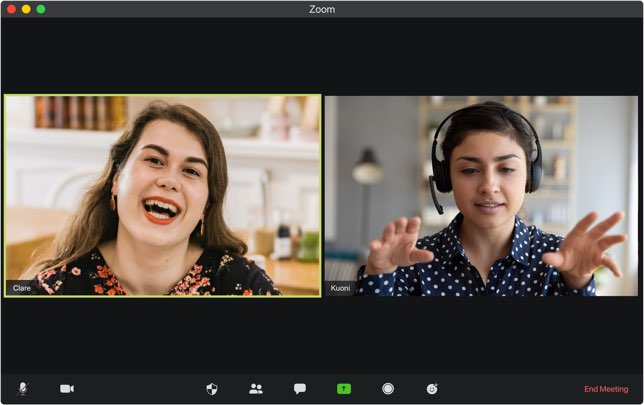Click End Meeting
Image resolution: width=644 pixels, height=405 pixels.
tap(606, 389)
